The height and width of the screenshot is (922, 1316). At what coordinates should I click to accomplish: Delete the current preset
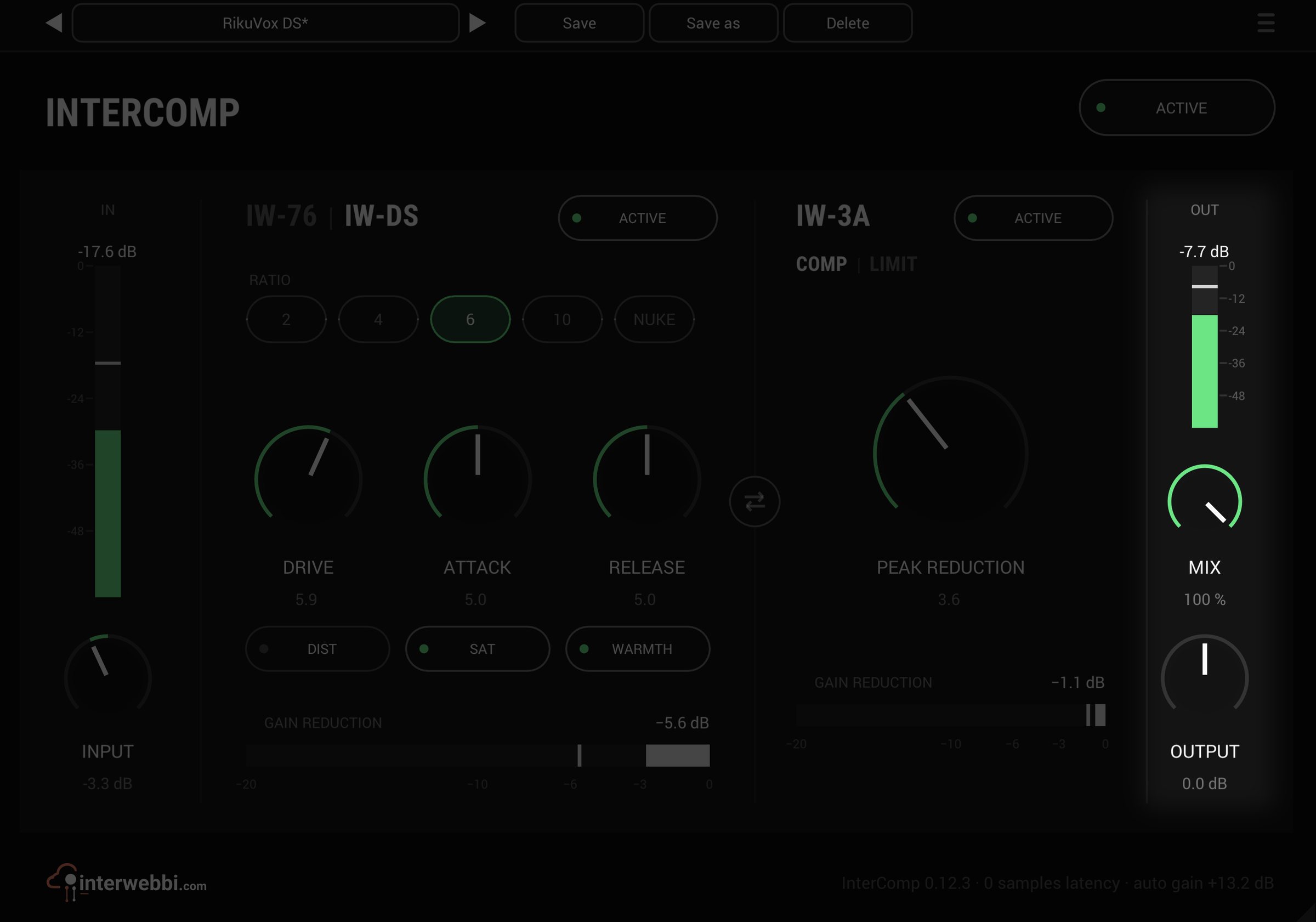pyautogui.click(x=847, y=23)
